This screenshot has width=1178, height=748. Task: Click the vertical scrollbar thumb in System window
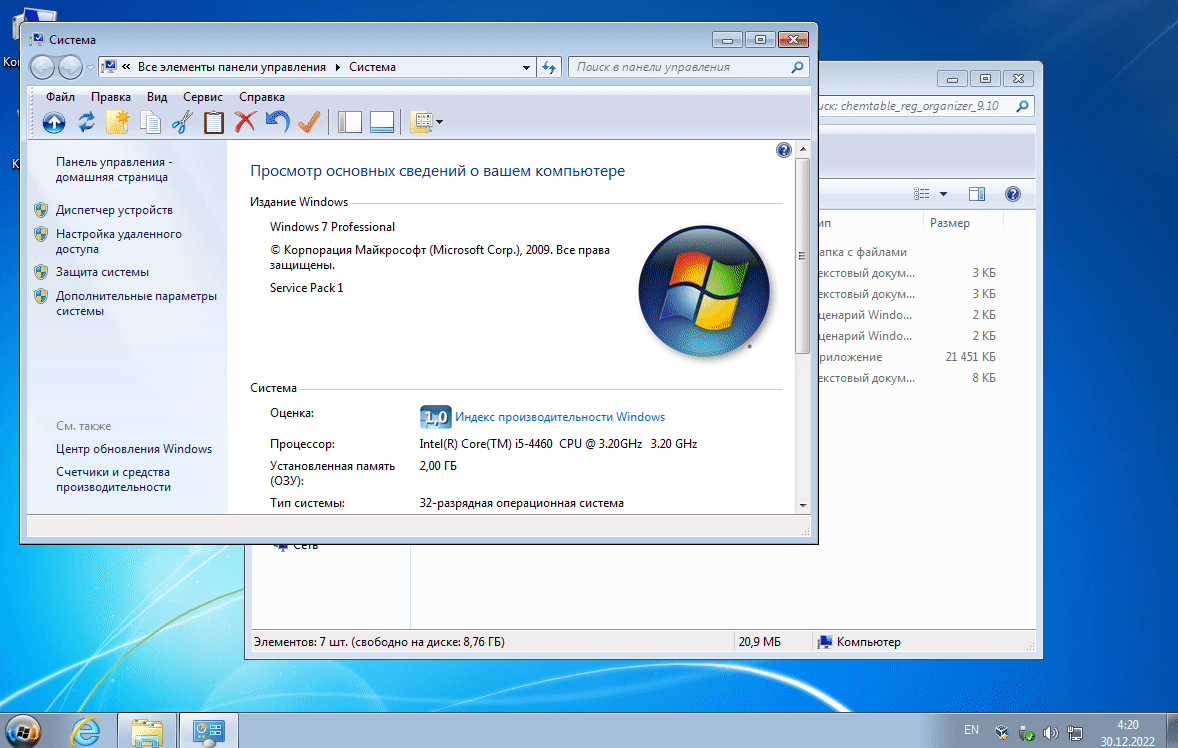[802, 255]
